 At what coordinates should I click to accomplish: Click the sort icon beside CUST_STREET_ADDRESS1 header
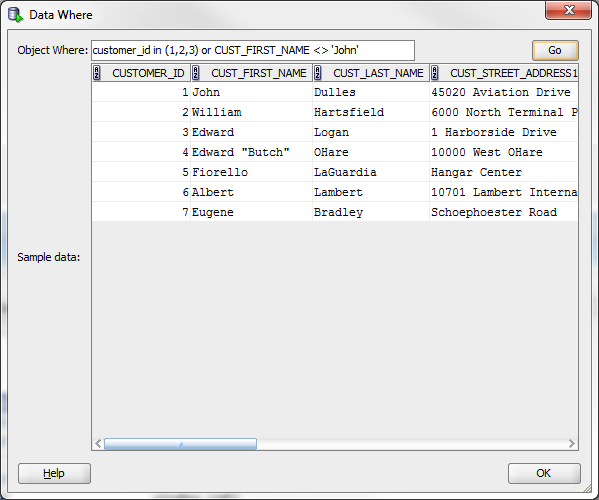435,73
